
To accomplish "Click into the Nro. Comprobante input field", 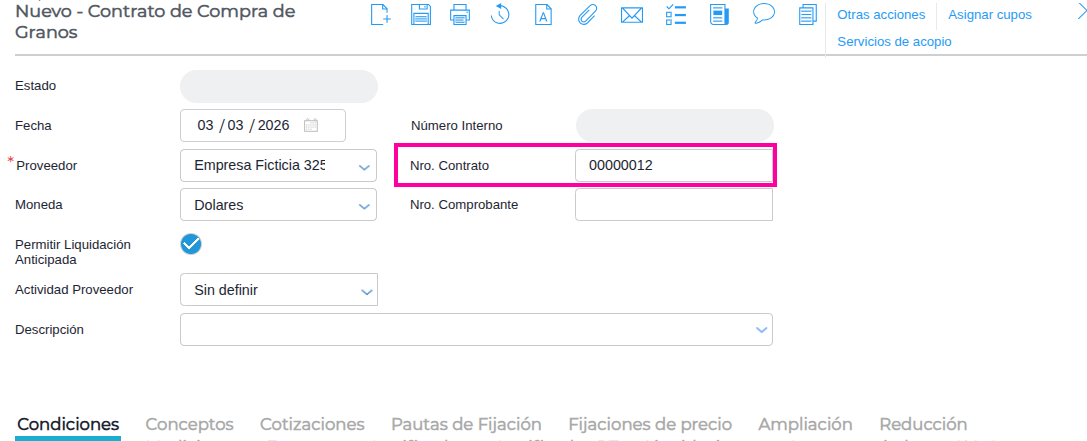I will pos(673,205).
